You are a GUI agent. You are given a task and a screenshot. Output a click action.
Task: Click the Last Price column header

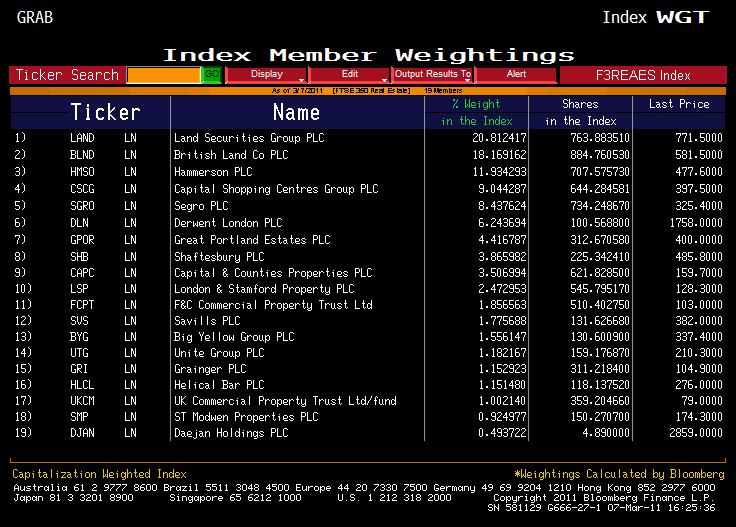point(679,104)
